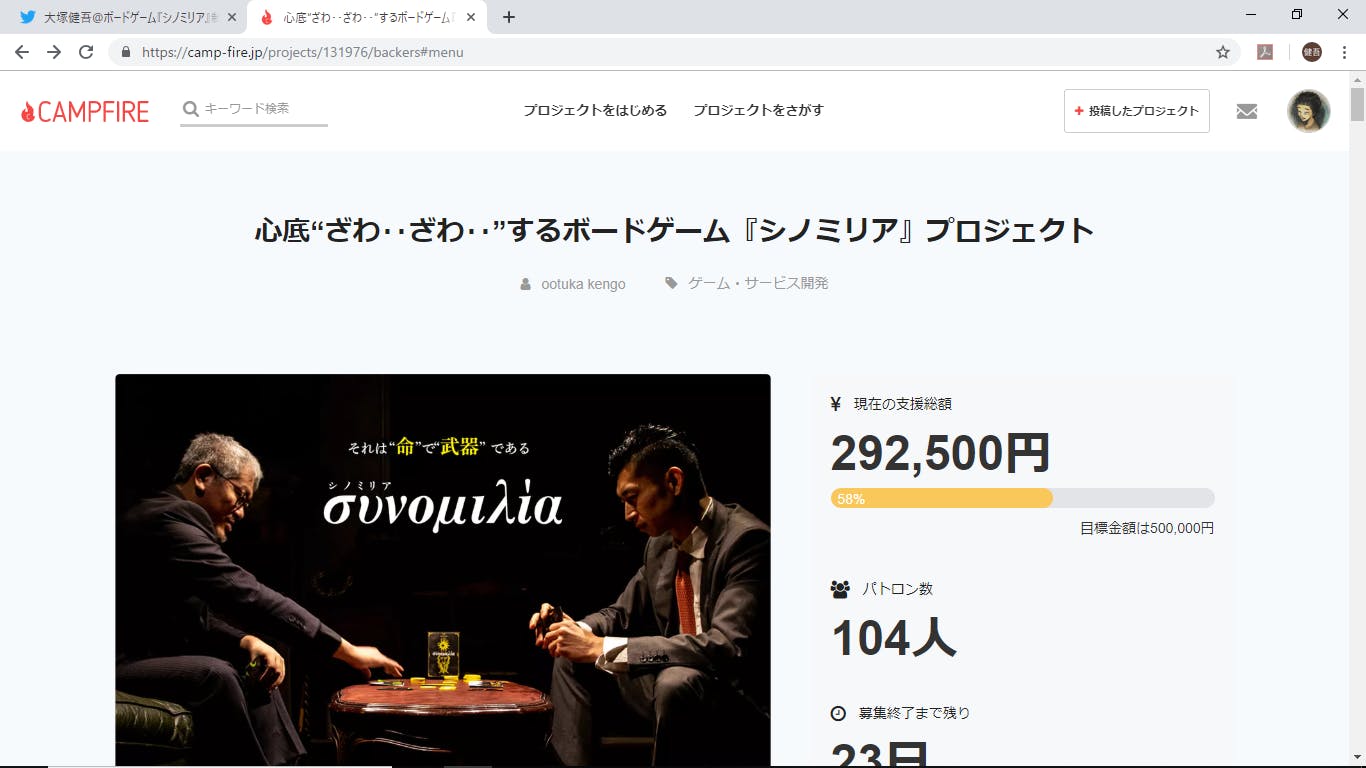The image size is (1366, 768).
Task: Open the ootuka kengo author link
Action: (x=583, y=284)
